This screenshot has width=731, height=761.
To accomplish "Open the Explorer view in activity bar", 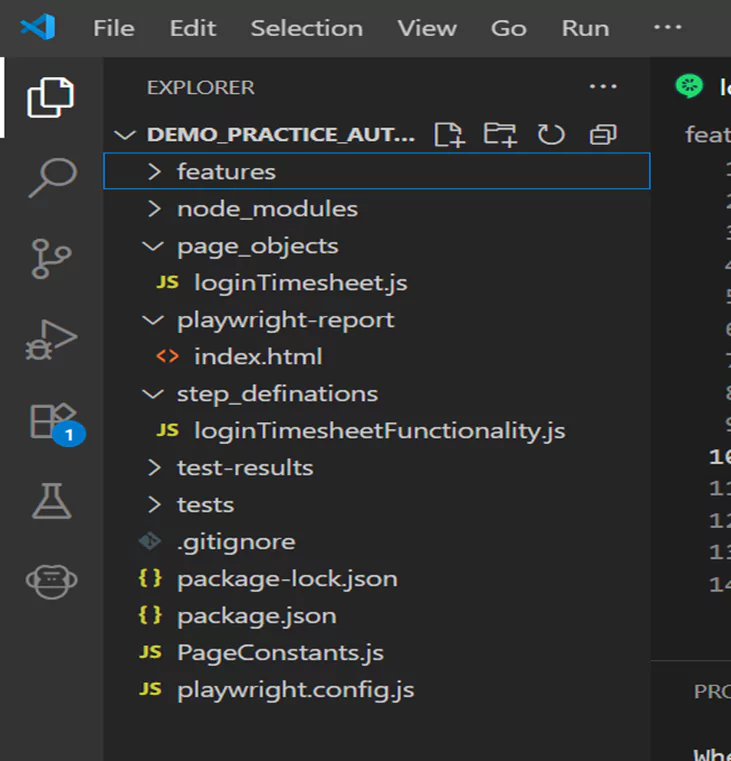I will pyautogui.click(x=50, y=97).
